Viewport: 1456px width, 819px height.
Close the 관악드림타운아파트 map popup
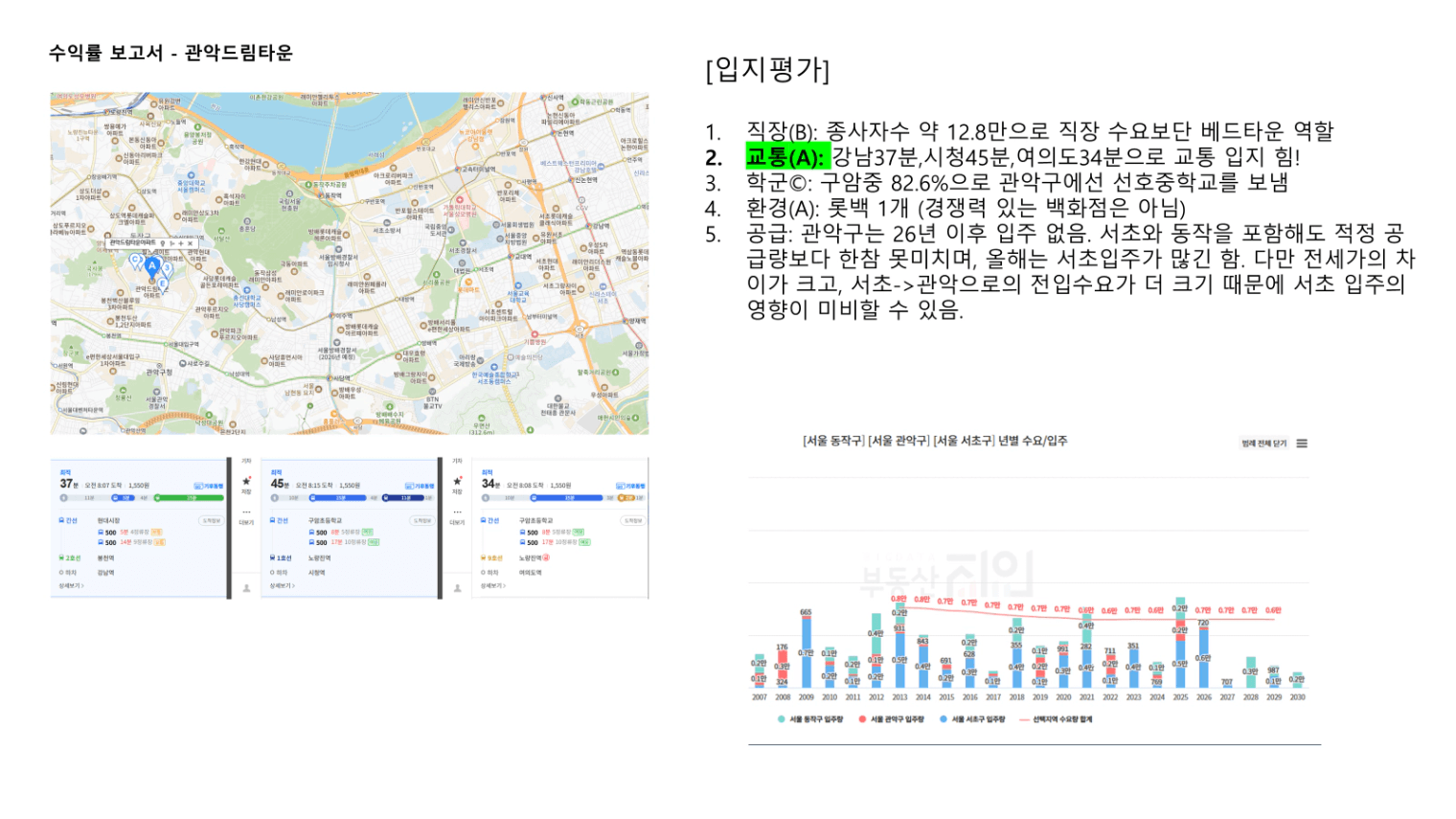[x=190, y=243]
